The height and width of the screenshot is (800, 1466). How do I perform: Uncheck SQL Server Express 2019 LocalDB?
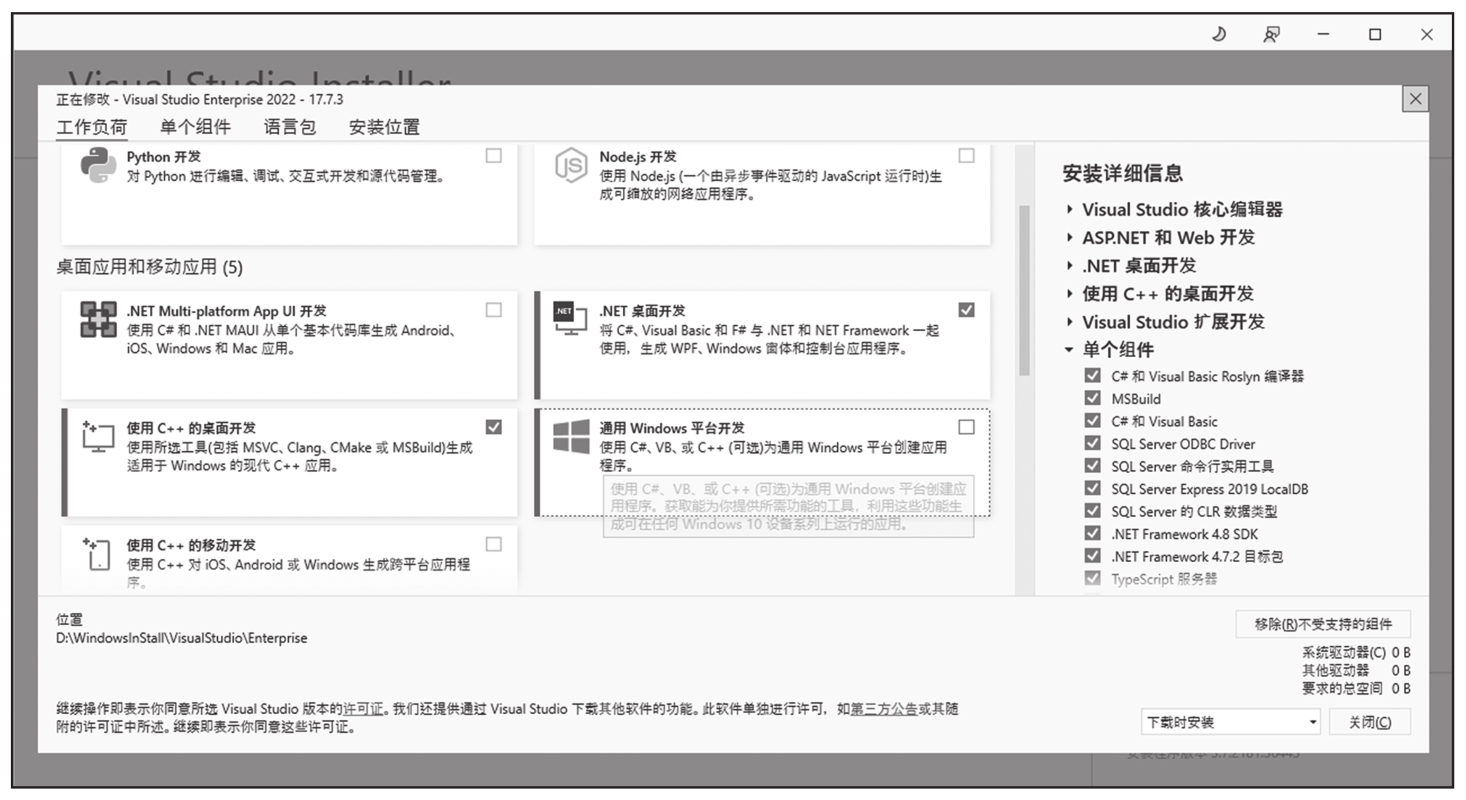pos(1092,489)
